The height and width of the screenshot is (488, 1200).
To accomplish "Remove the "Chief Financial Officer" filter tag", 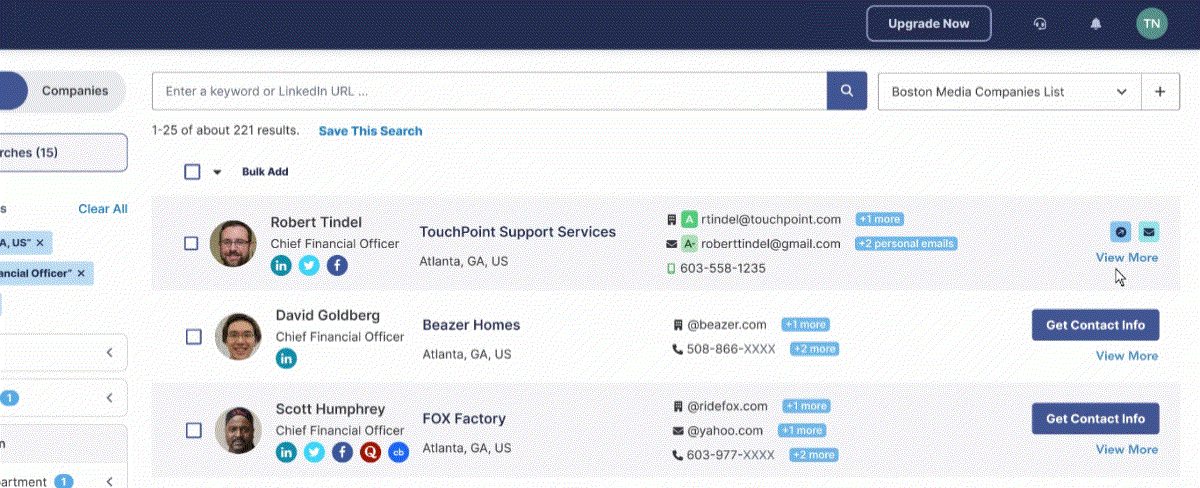I will point(81,273).
